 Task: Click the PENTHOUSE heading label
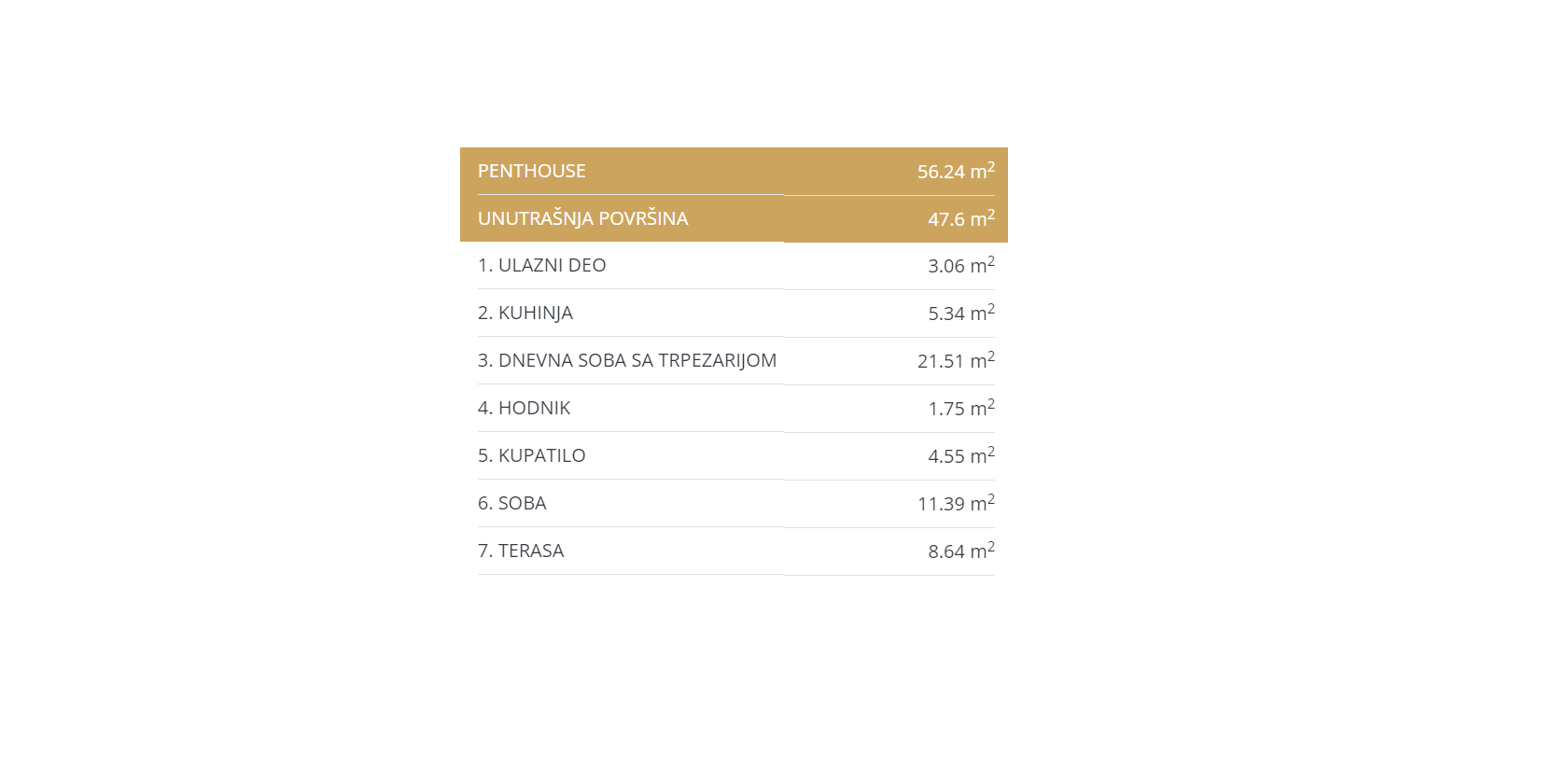(531, 171)
